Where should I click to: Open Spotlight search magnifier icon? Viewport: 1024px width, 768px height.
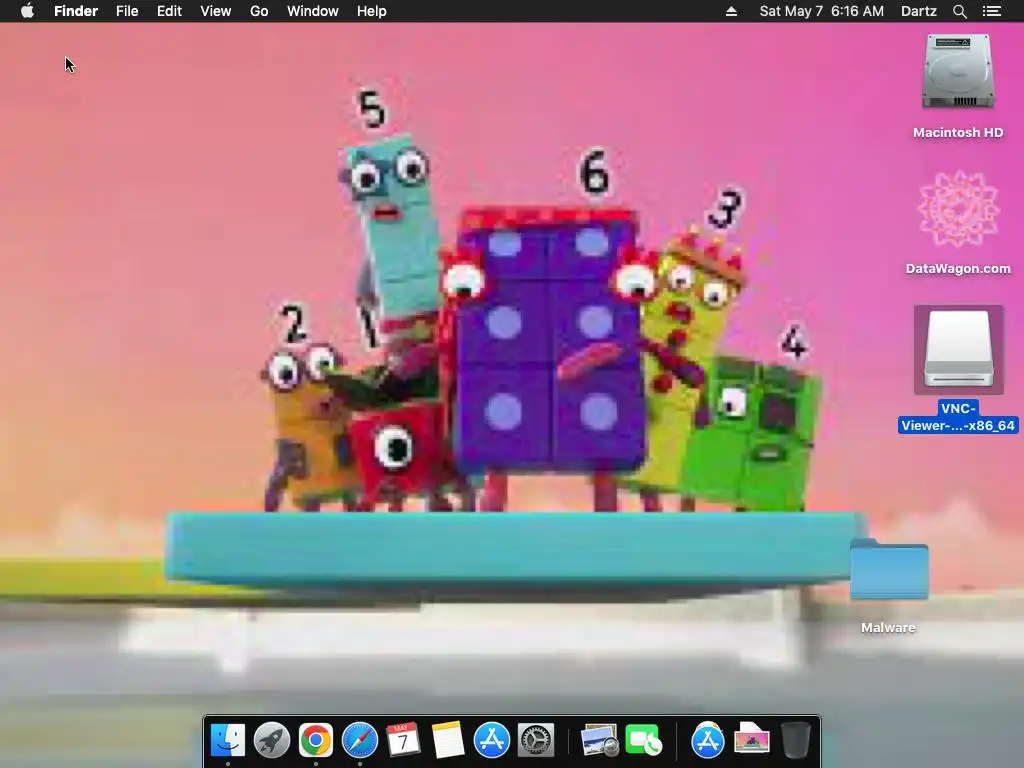[x=959, y=11]
